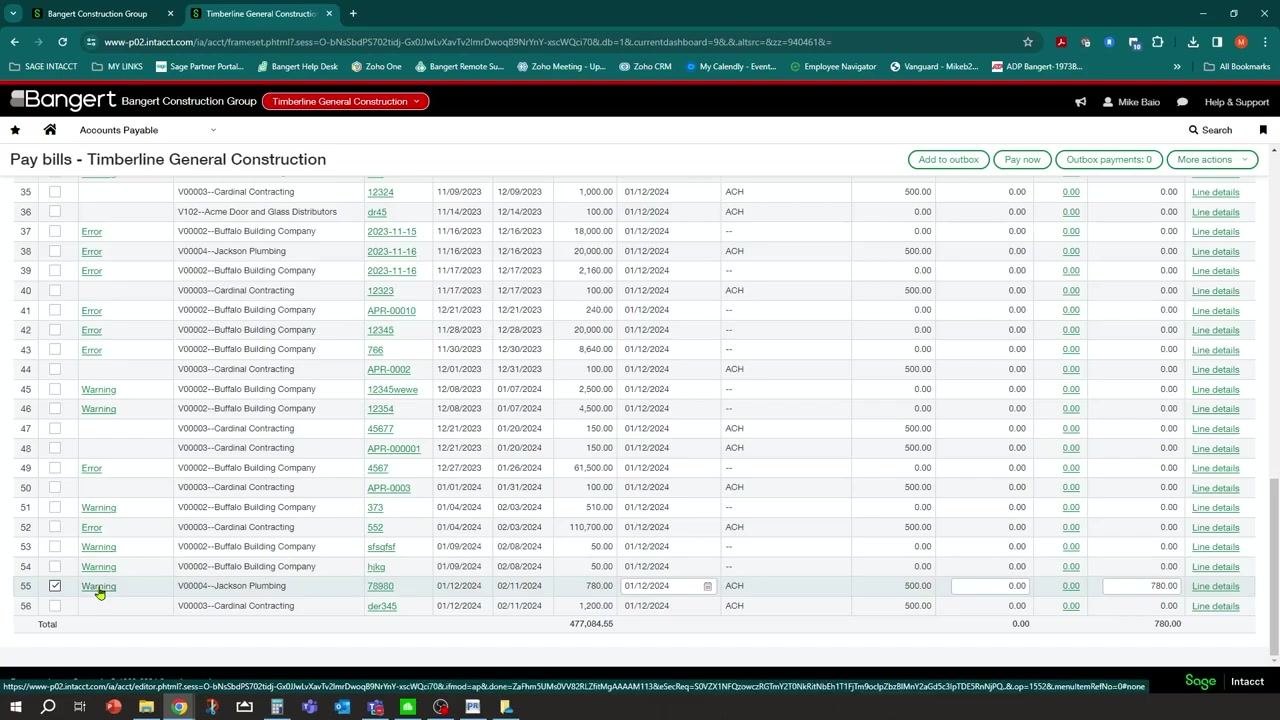This screenshot has height=720, width=1280.
Task: Open the More actions dropdown
Action: pyautogui.click(x=1212, y=159)
